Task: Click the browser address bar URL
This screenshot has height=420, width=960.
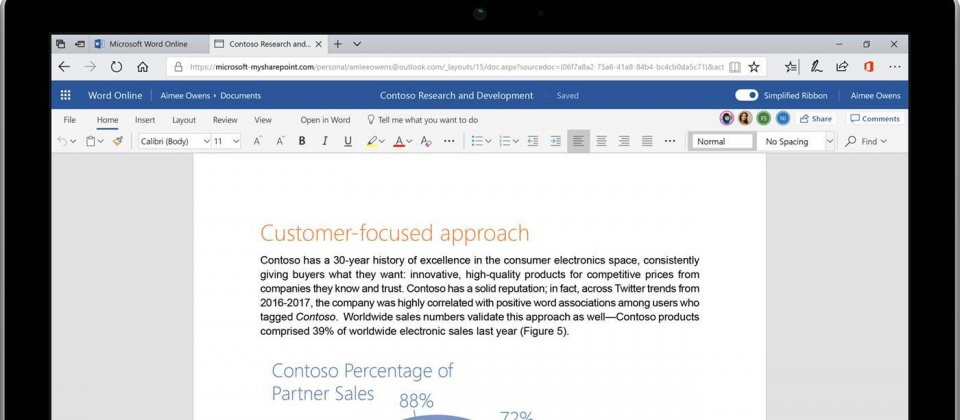Action: tap(457, 67)
